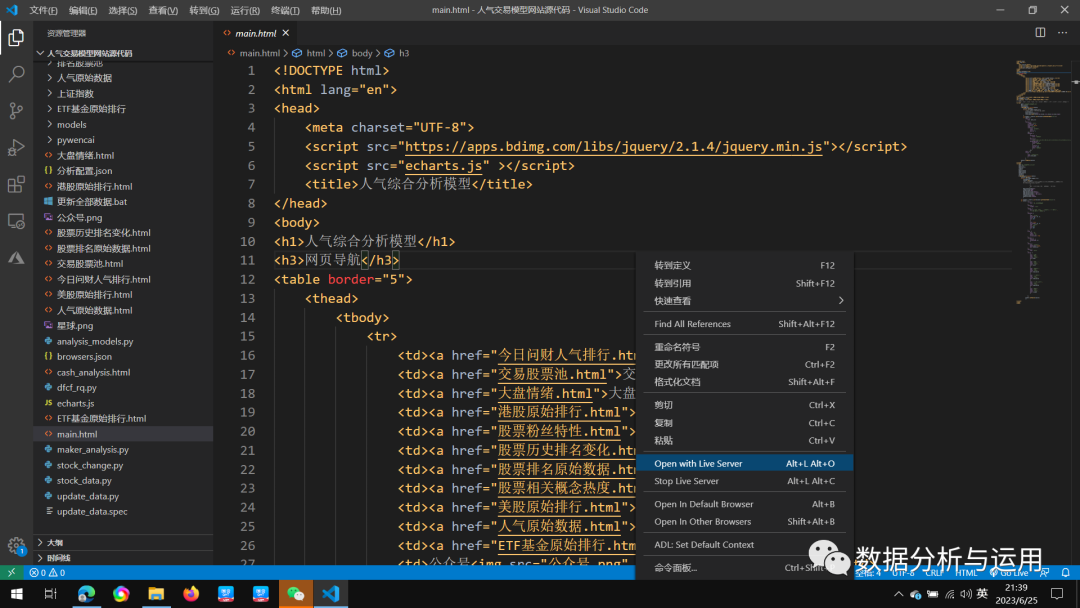Open analysis_models.py in the explorer
This screenshot has height=608, width=1080.
(x=95, y=342)
